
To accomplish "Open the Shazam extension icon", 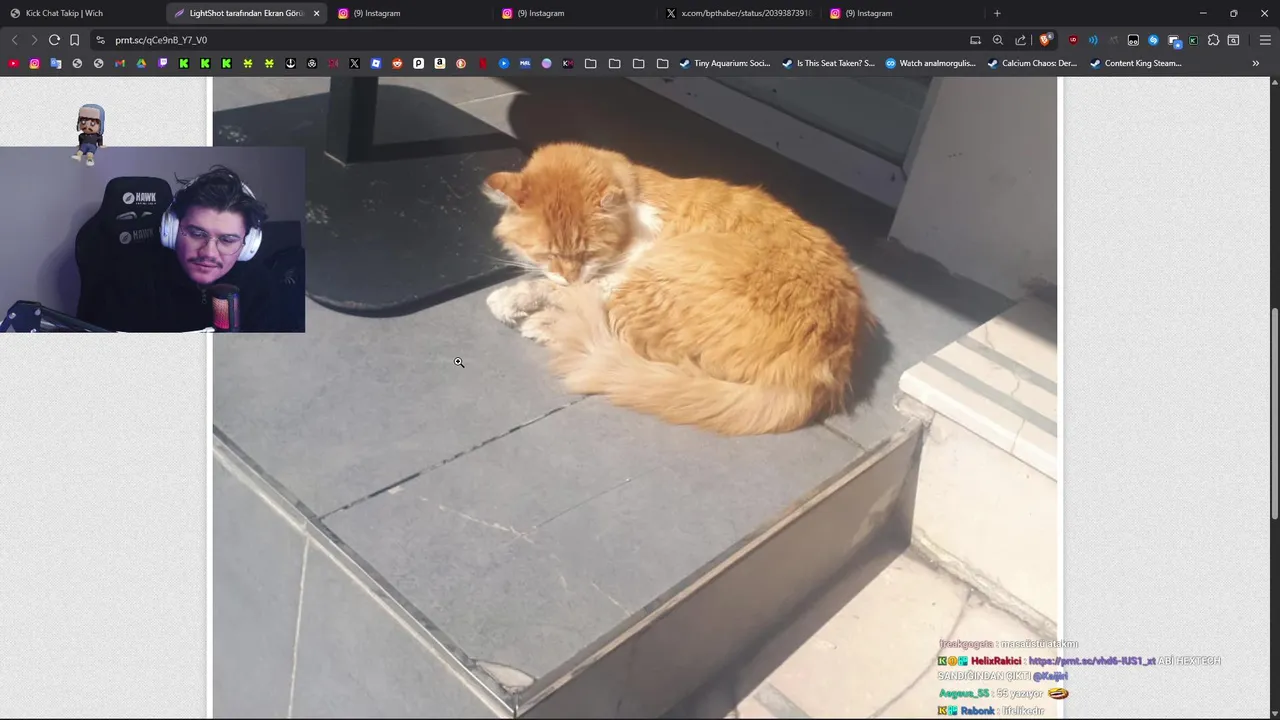I will [1153, 40].
